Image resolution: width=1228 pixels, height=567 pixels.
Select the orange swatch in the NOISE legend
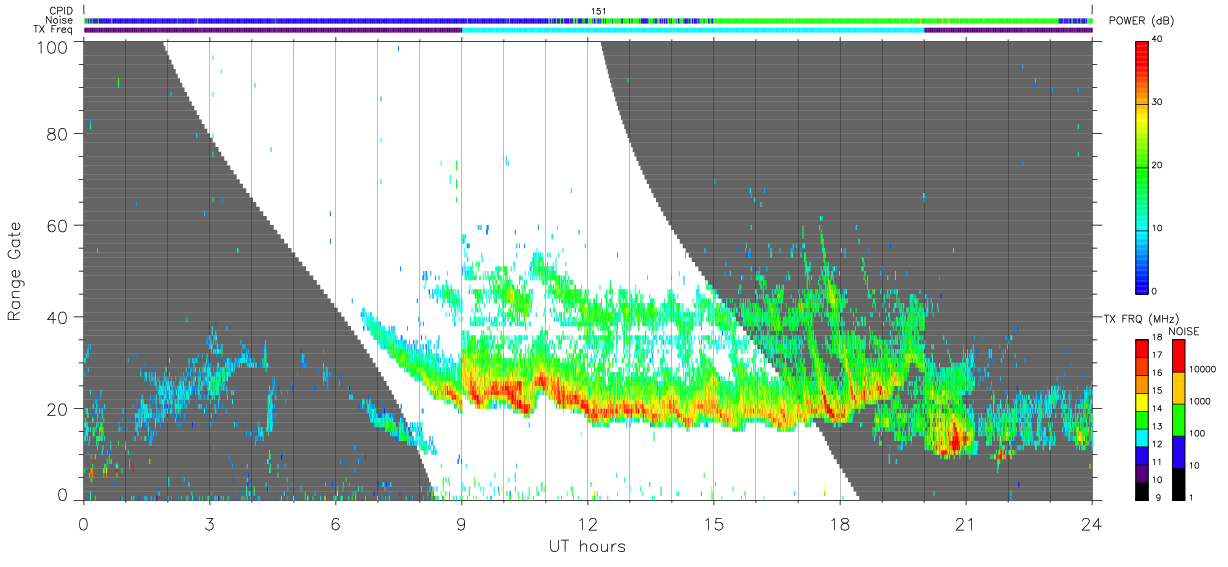pos(1177,387)
